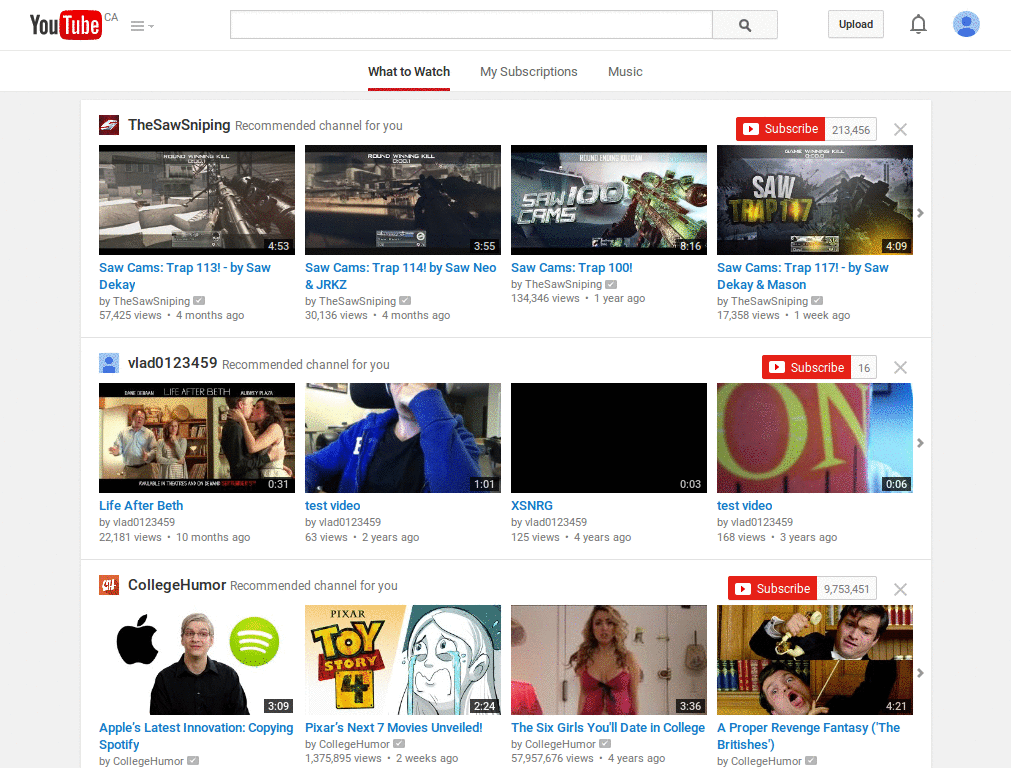Open CollegeHumor channel avatar icon

[109, 584]
